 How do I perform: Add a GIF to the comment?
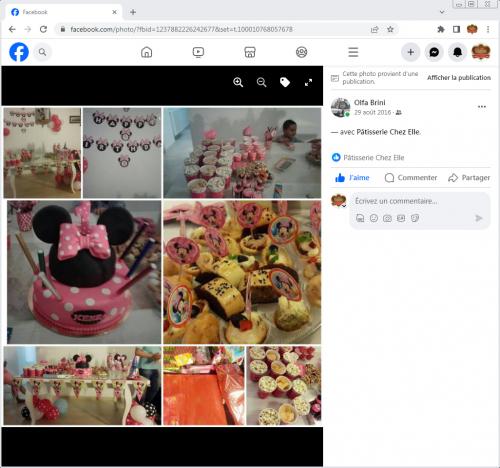click(401, 218)
